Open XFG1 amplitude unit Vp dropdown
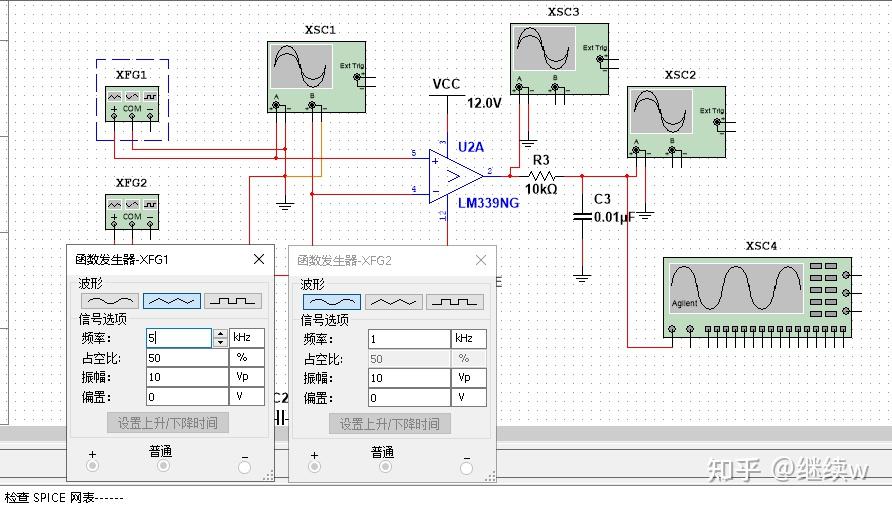 (x=247, y=377)
